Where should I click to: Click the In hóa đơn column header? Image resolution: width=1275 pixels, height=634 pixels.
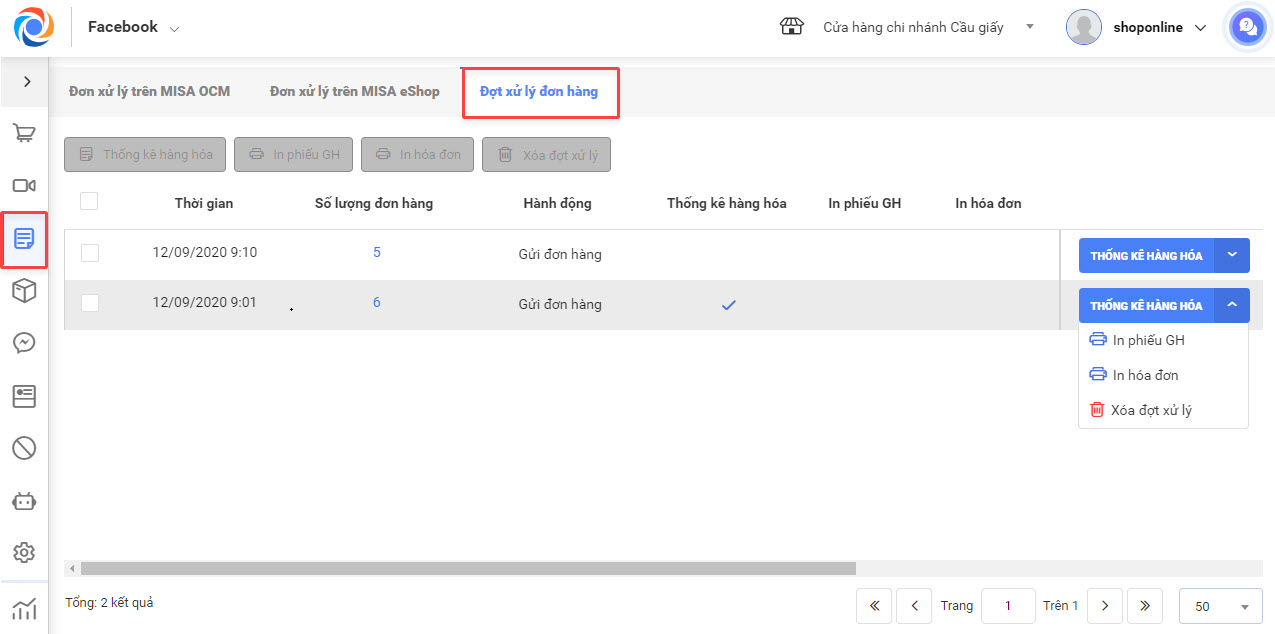coord(988,203)
